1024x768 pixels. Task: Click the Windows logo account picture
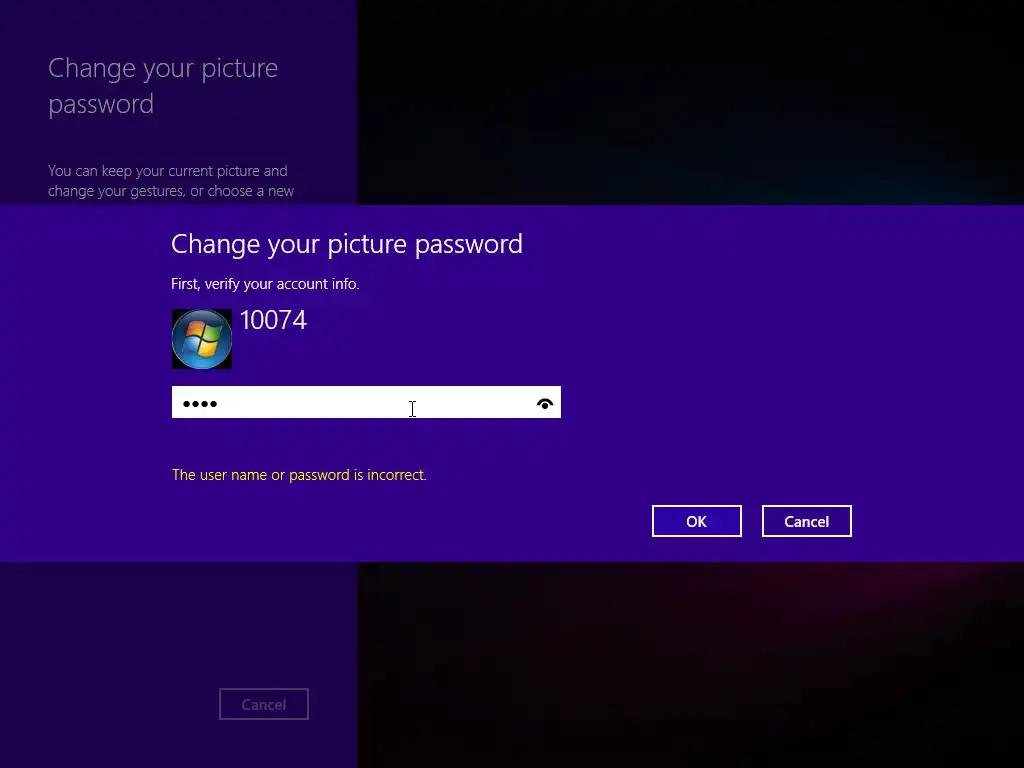tap(202, 339)
